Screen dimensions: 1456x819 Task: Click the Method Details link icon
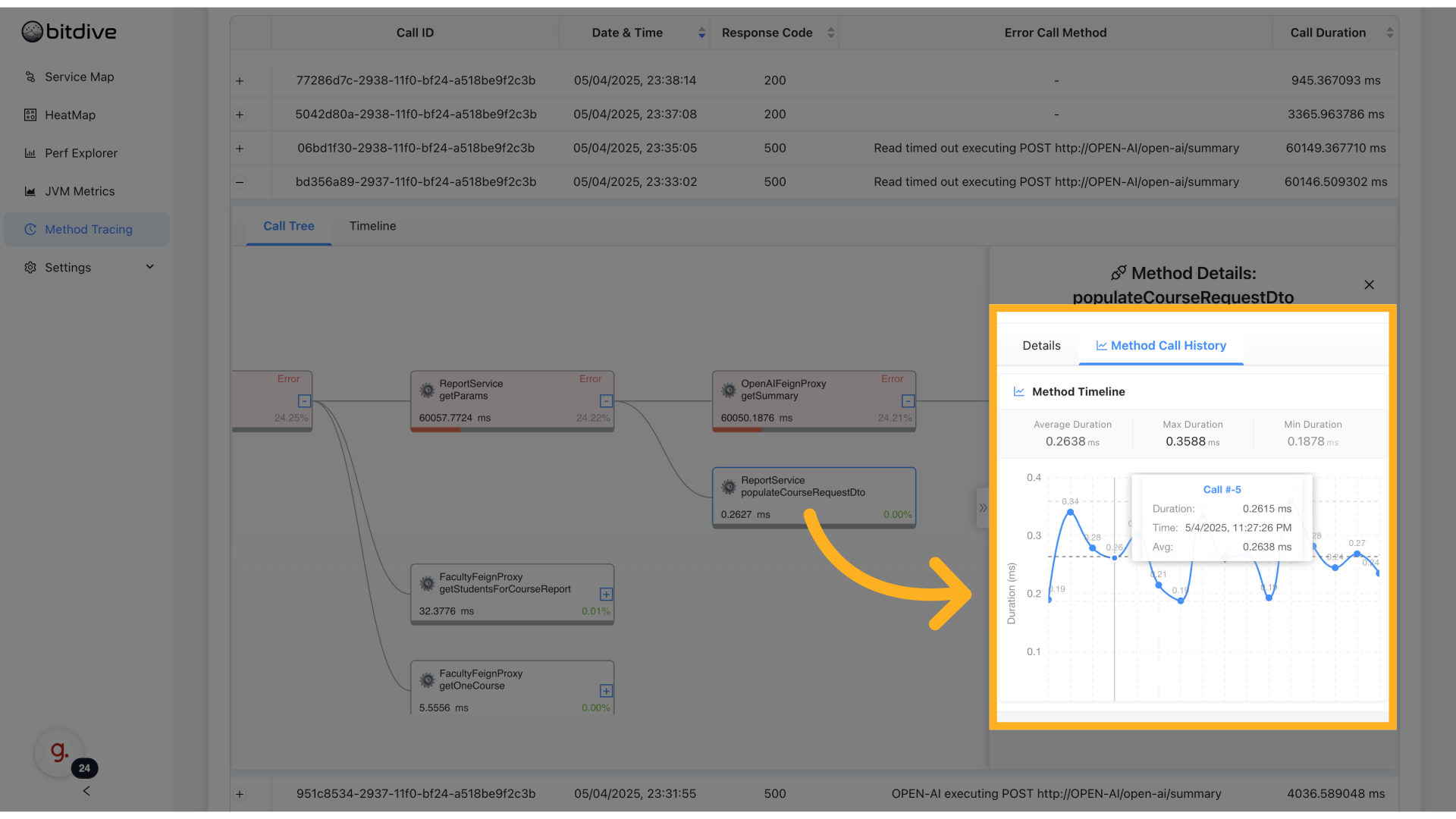[1118, 273]
